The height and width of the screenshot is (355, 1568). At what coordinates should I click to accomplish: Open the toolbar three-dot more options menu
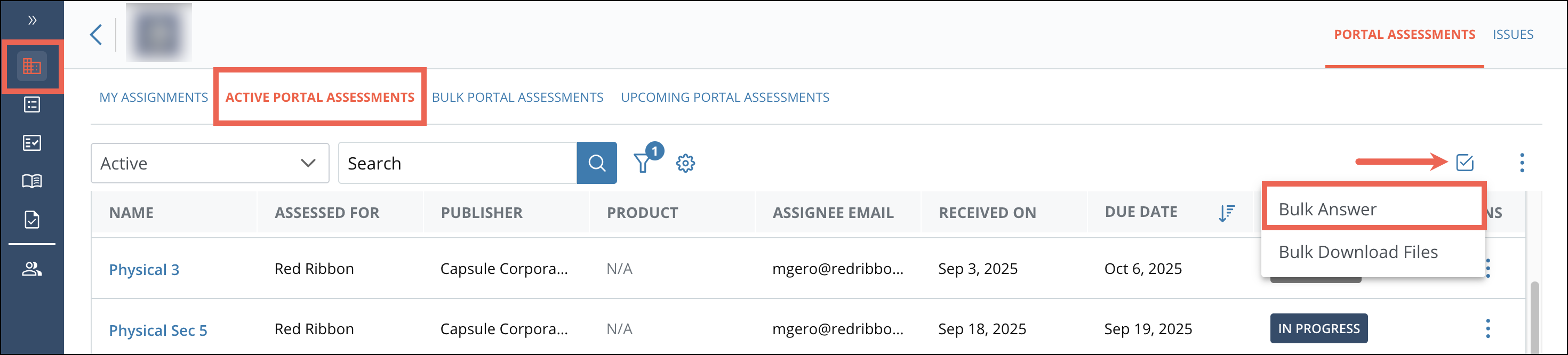point(1522,162)
